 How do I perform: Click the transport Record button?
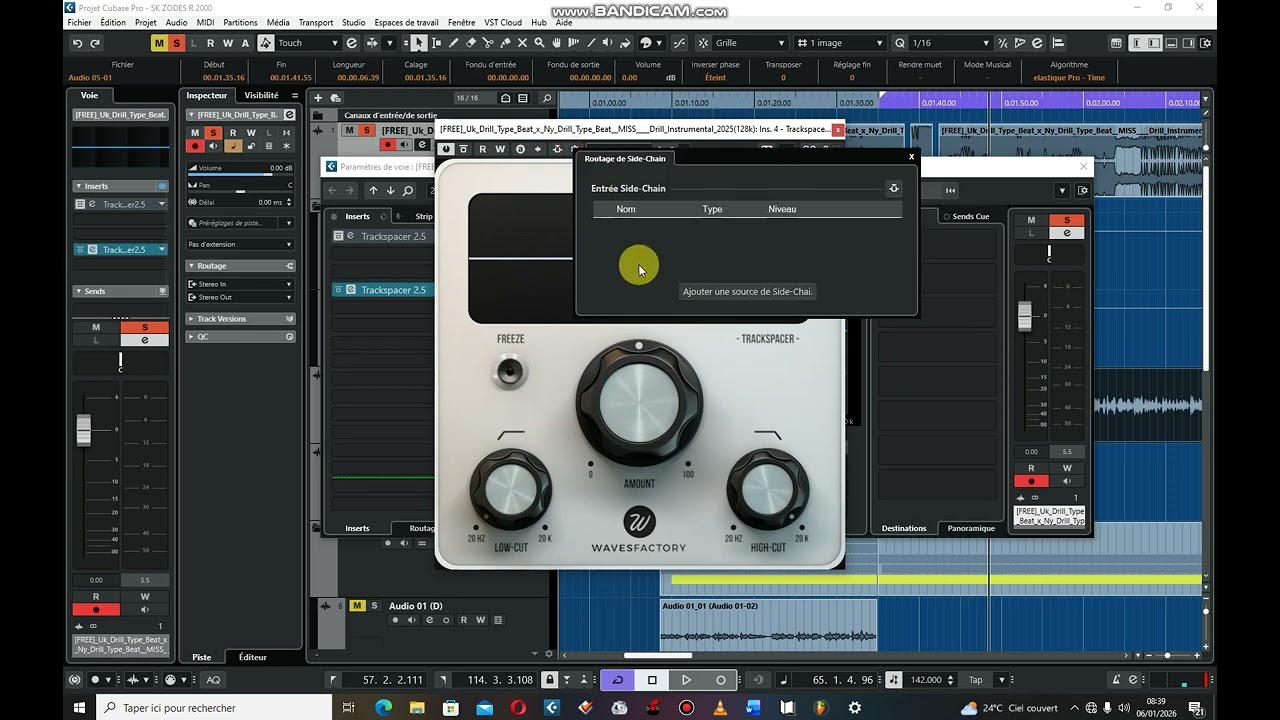(x=721, y=680)
